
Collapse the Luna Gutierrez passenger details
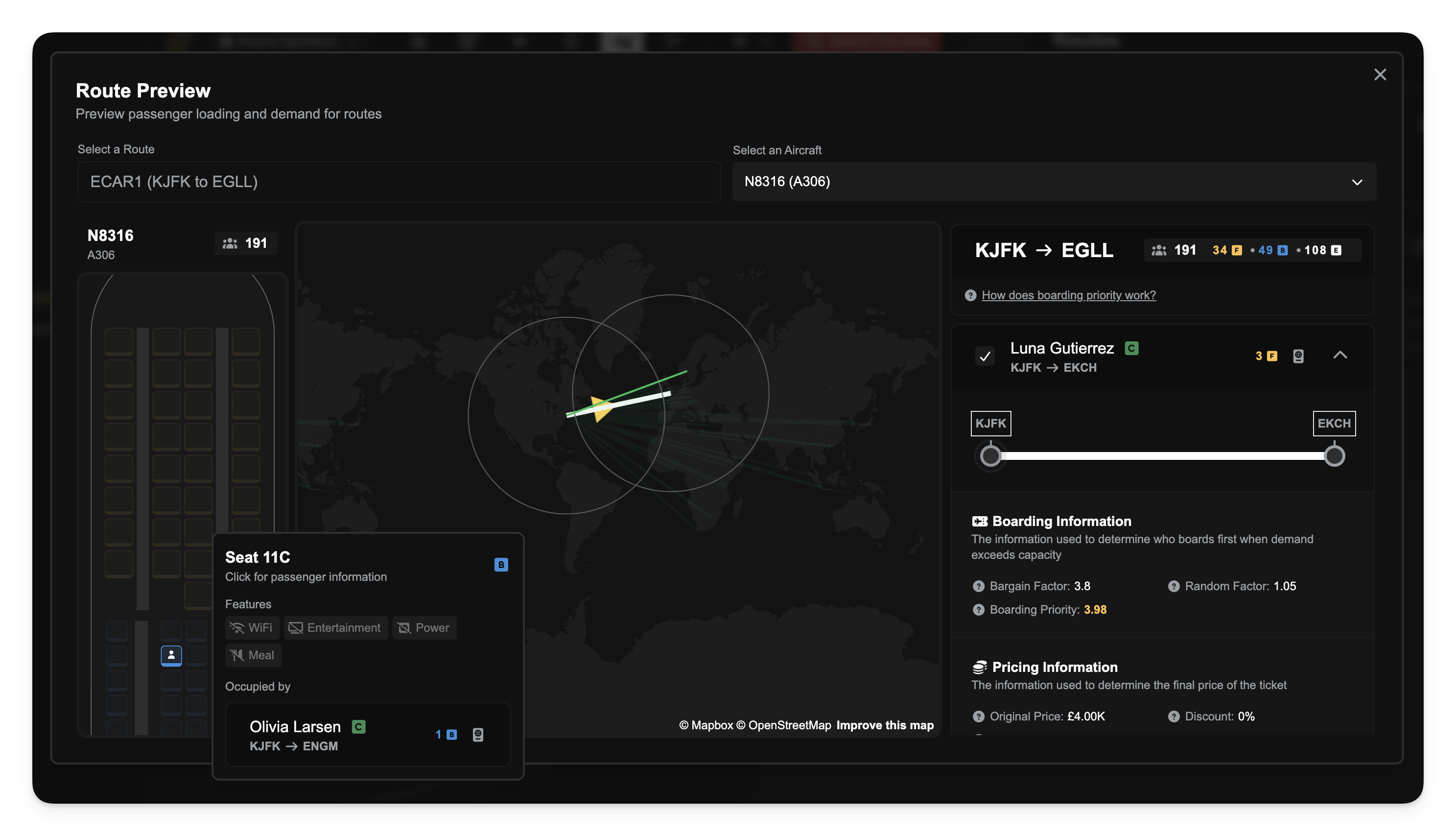tap(1339, 355)
